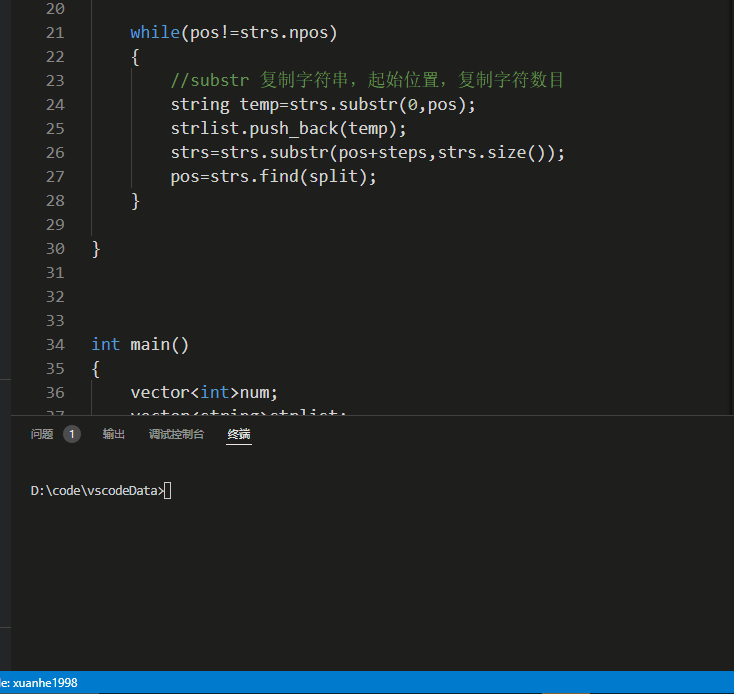Image resolution: width=734 pixels, height=694 pixels.
Task: Click 'vector<int>num;' on line 36
Action: click(204, 393)
